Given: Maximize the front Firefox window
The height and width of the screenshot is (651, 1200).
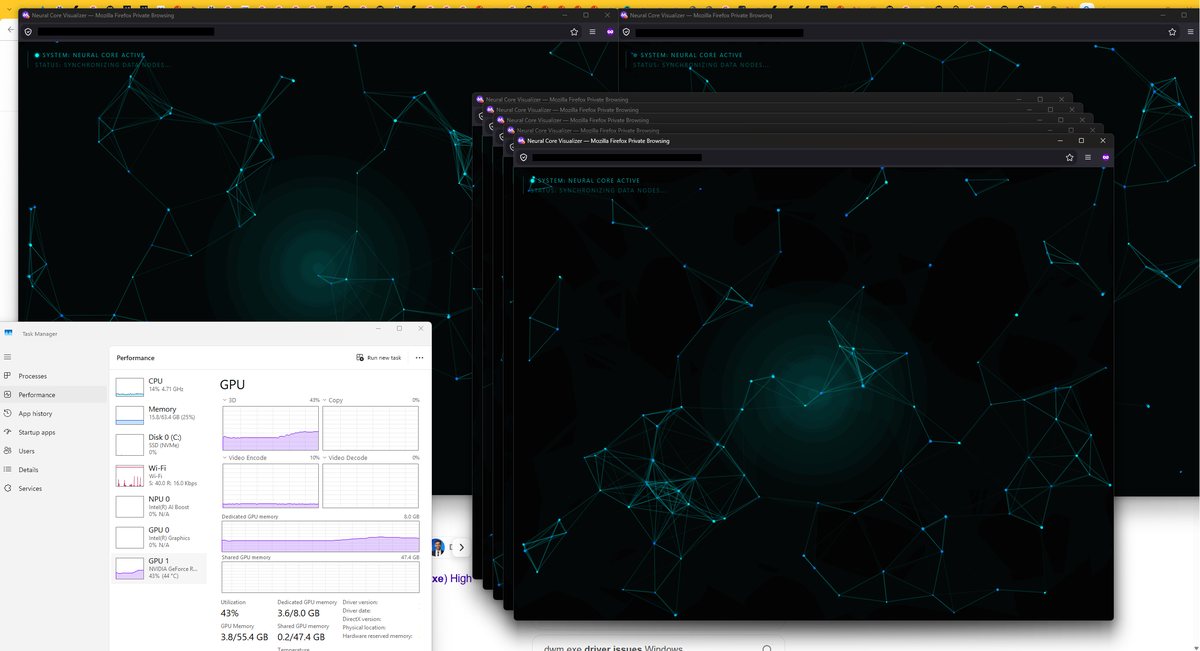Looking at the screenshot, I should click(x=1081, y=141).
